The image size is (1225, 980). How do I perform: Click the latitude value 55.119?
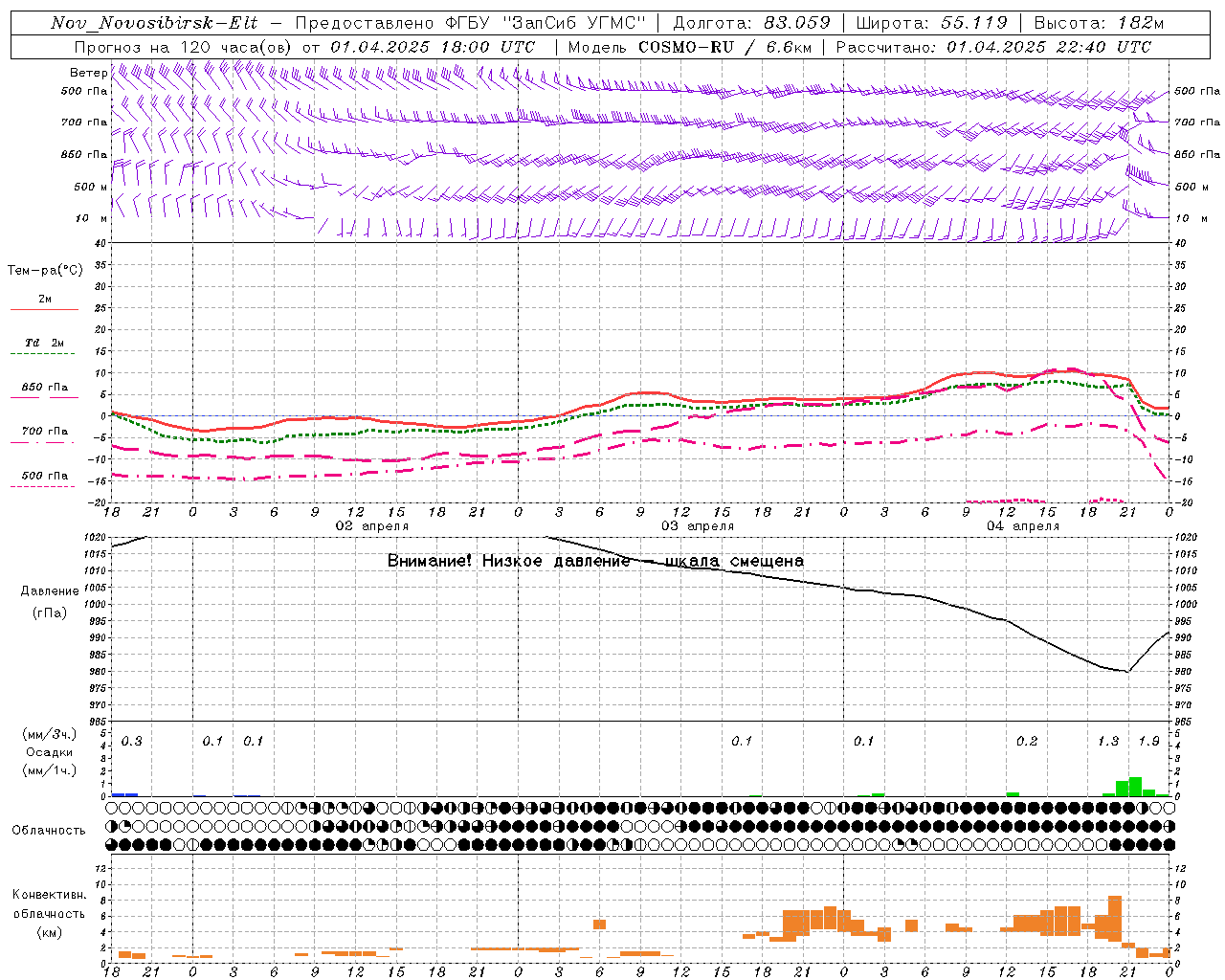coord(974,23)
